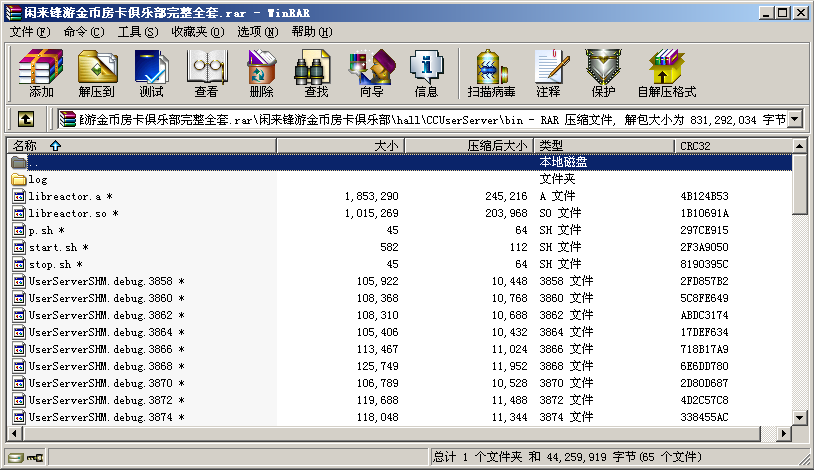Click the vertical scrollbar down arrow

[799, 417]
